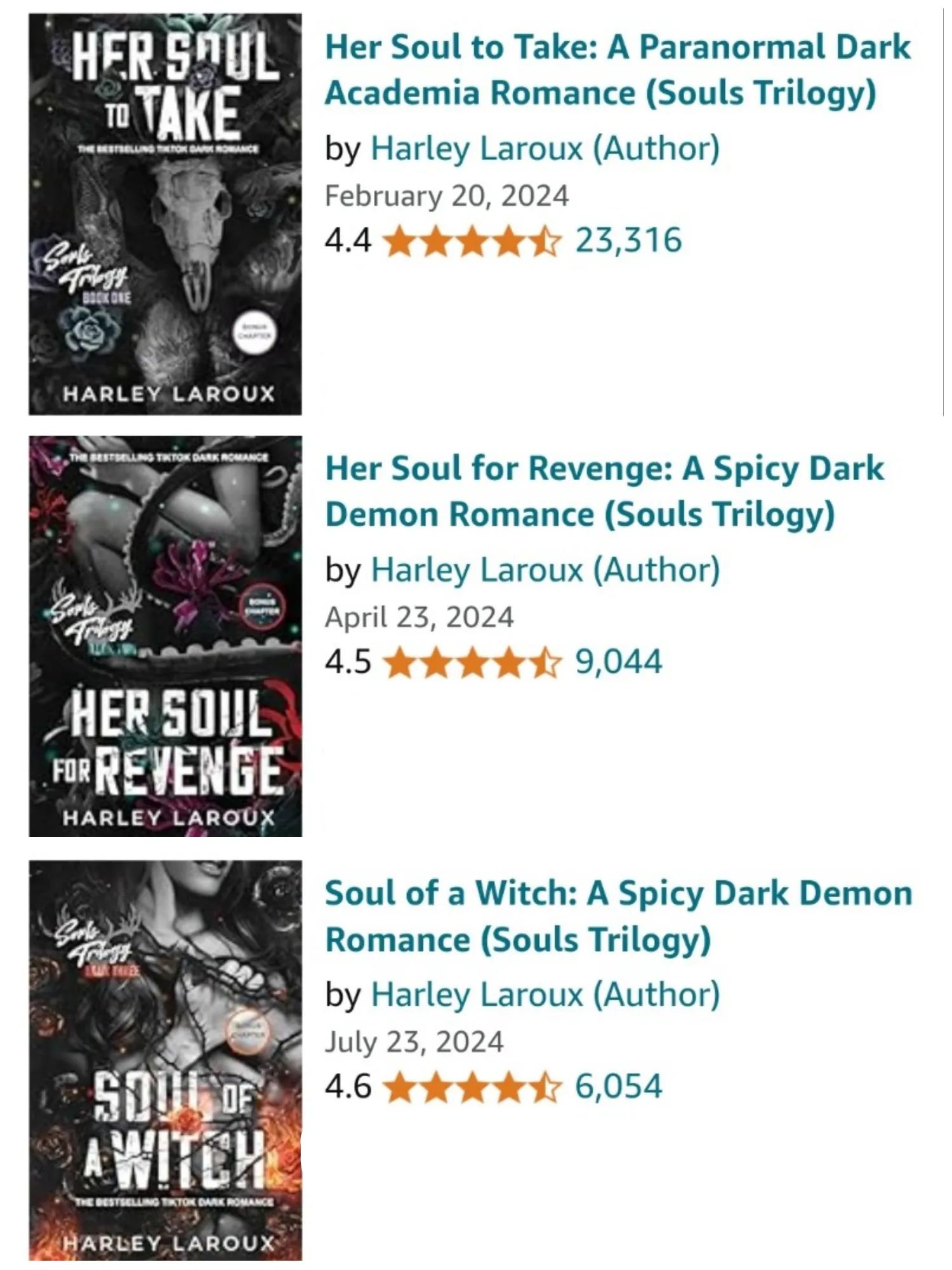
Task: Click the Her Soul for Revenge title link
Action: pos(604,491)
